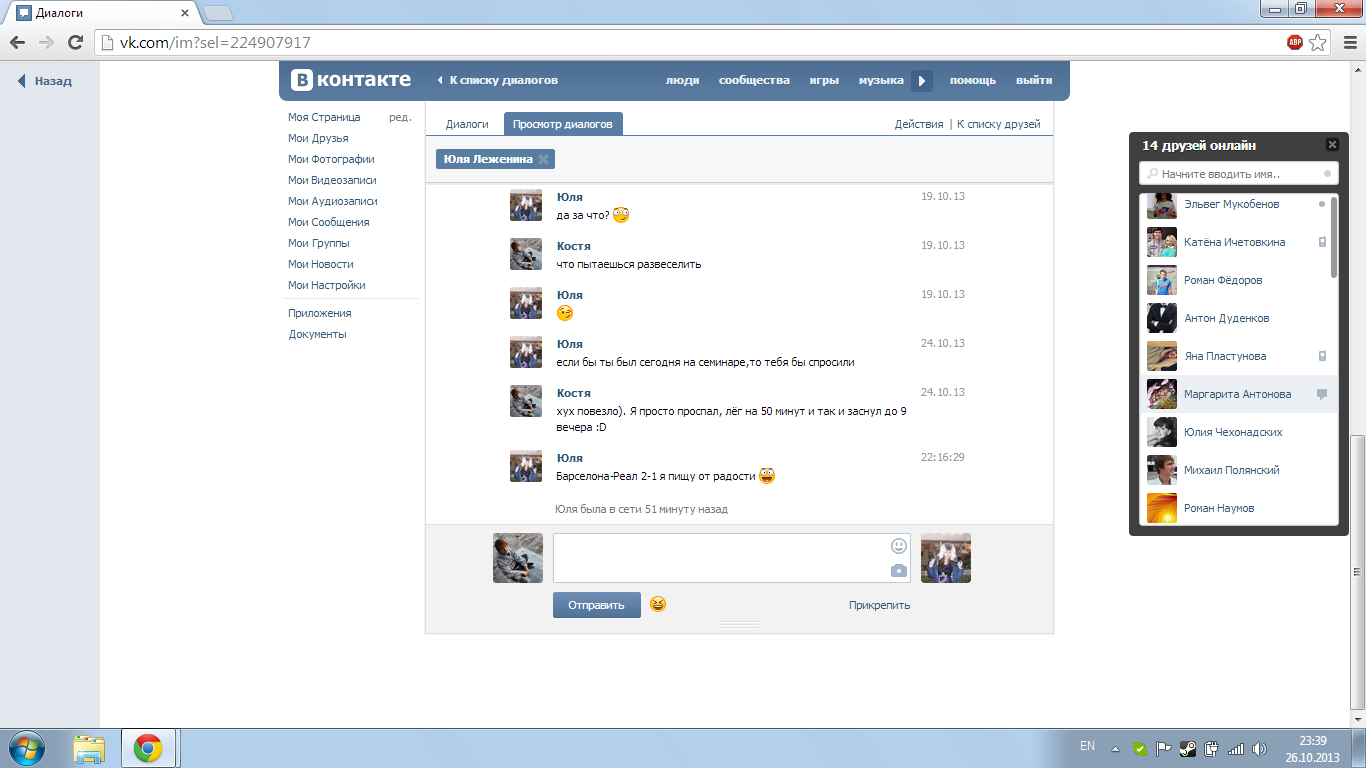
Task: Open Мои Новости in the sidebar
Action: [x=320, y=264]
